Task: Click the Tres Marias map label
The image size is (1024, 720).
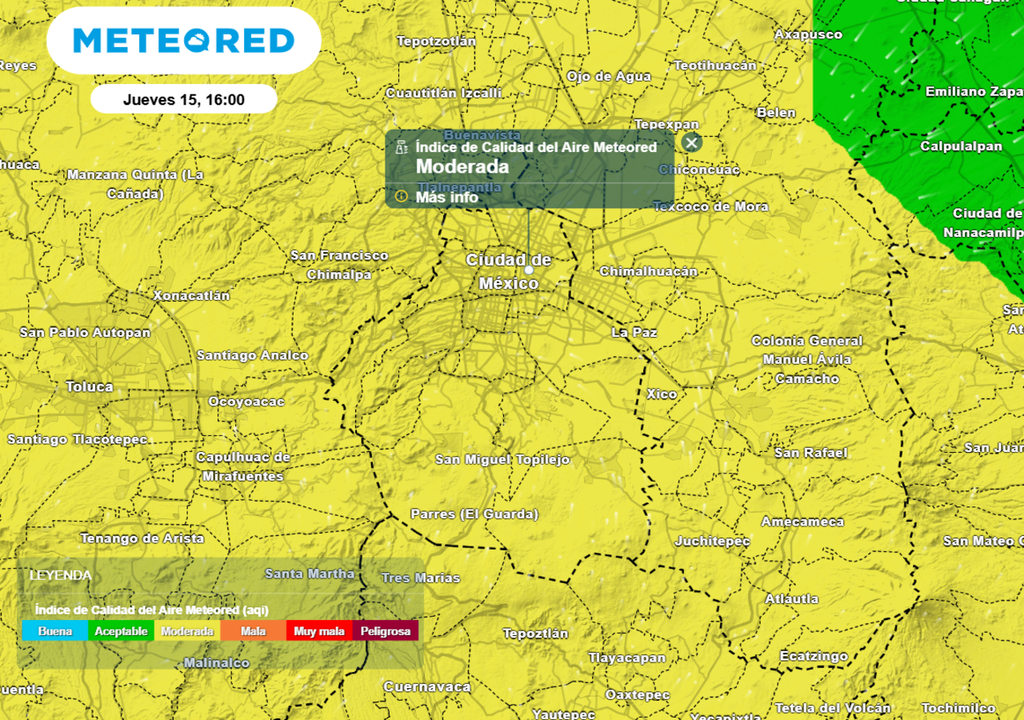Action: click(421, 578)
